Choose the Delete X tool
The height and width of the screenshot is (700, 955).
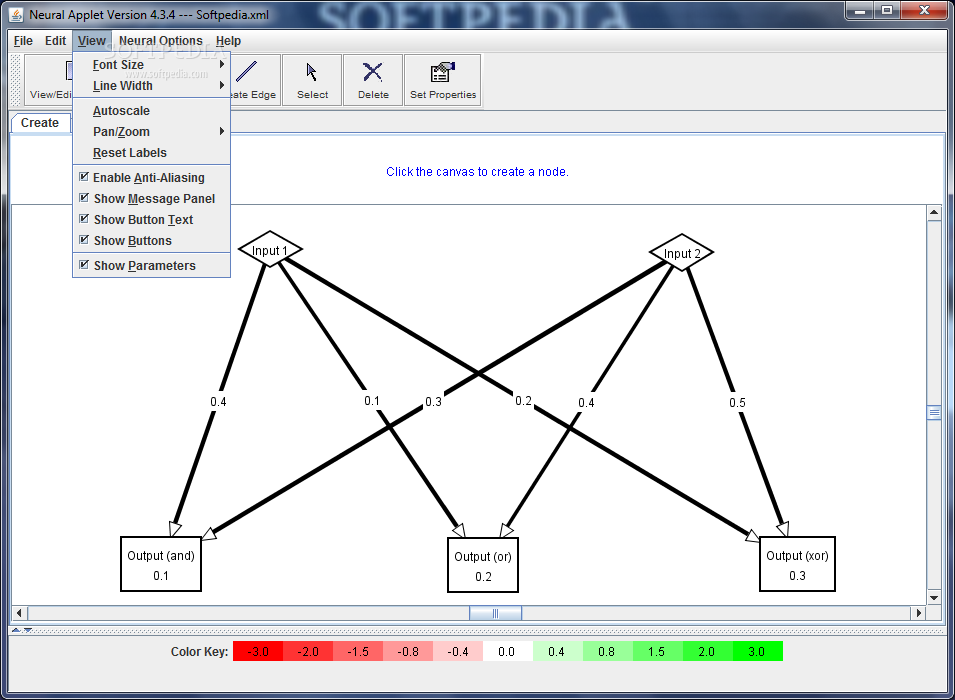(x=373, y=80)
